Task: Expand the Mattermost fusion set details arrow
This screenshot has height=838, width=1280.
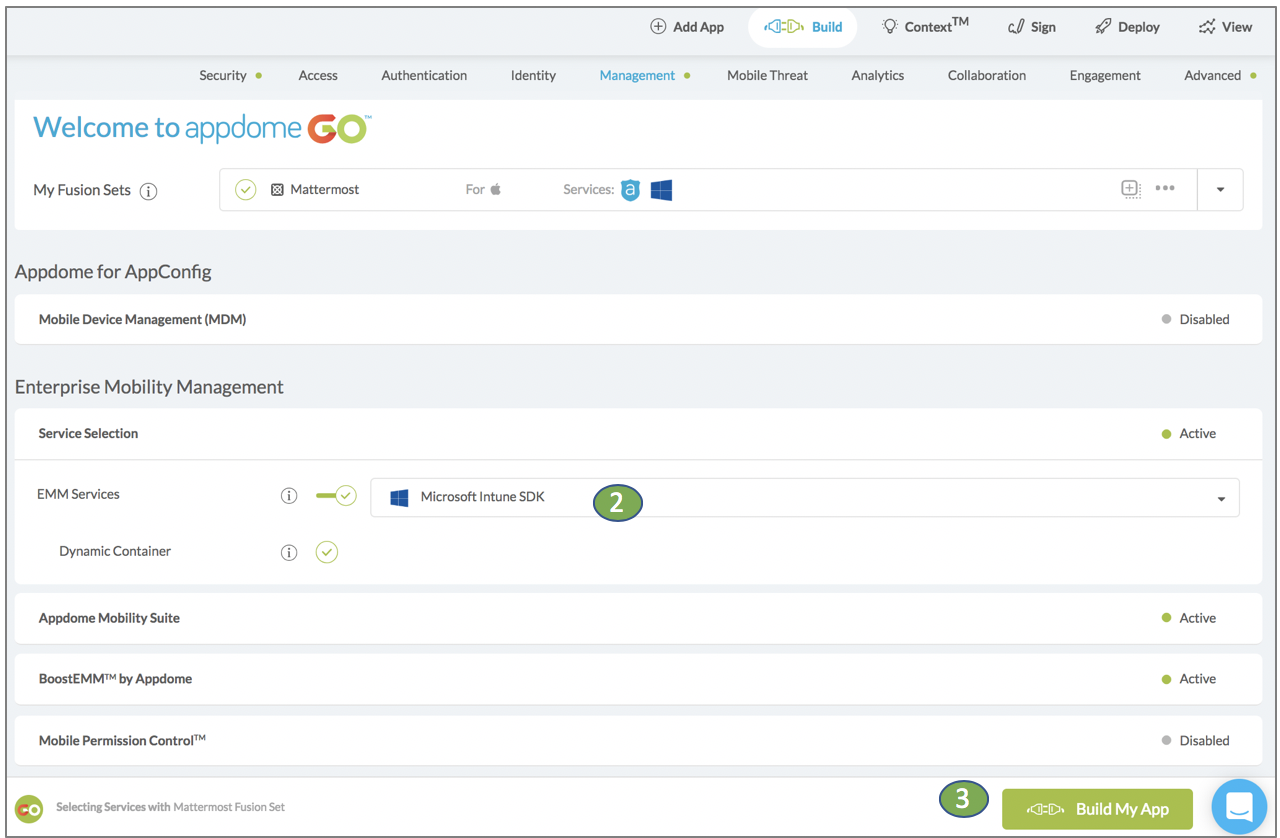Action: point(1220,189)
